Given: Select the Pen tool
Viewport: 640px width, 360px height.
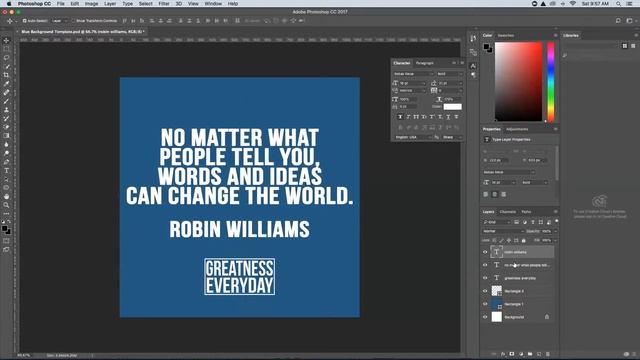Looking at the screenshot, I should pyautogui.click(x=6, y=162).
